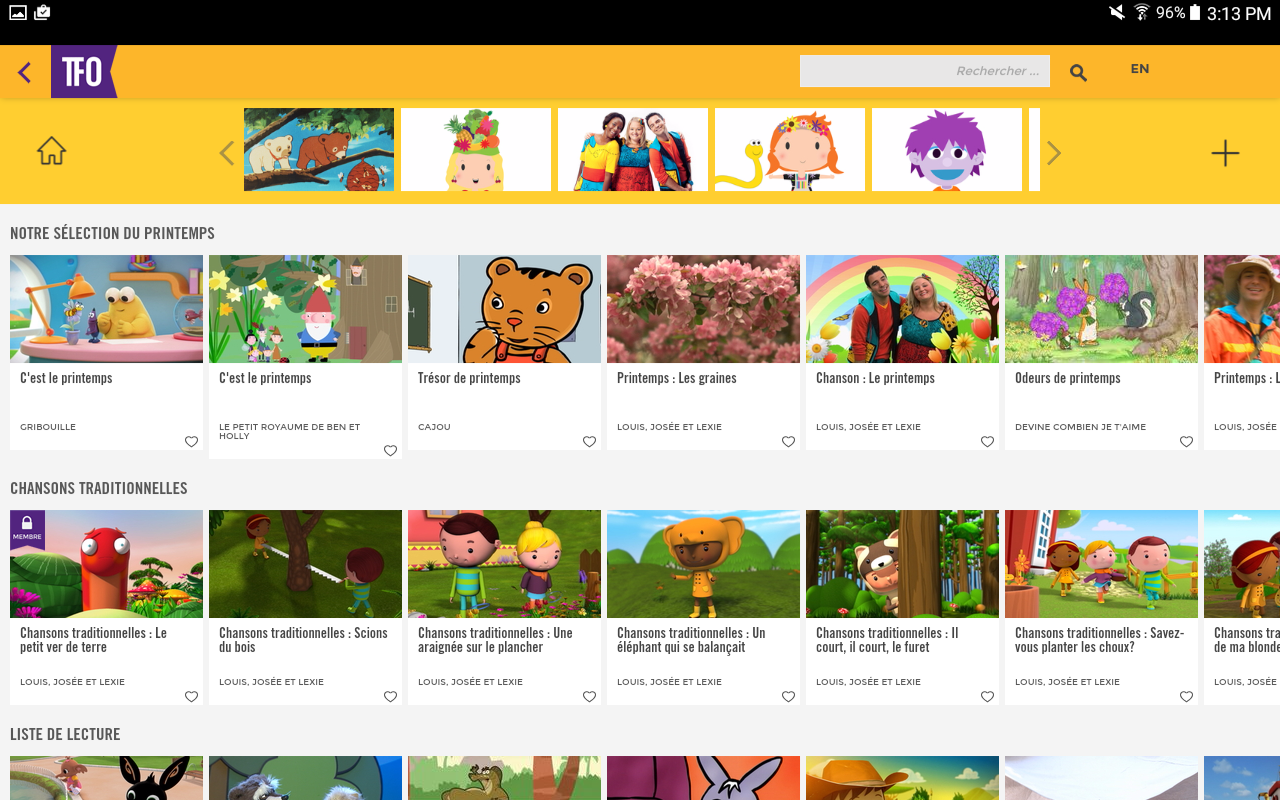Like Il court, il court, le furet
Viewport: 1280px width, 800px height.
click(987, 697)
